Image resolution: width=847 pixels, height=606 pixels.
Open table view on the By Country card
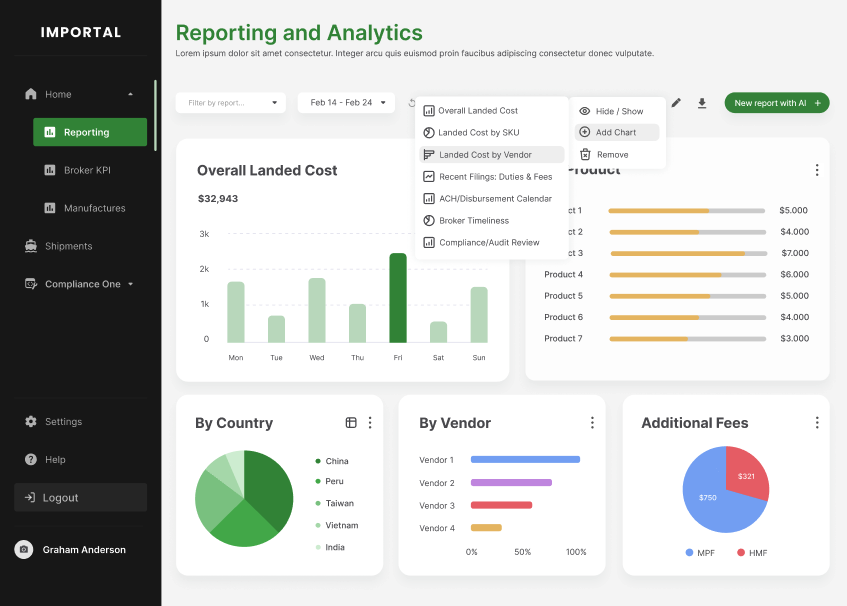point(350,422)
